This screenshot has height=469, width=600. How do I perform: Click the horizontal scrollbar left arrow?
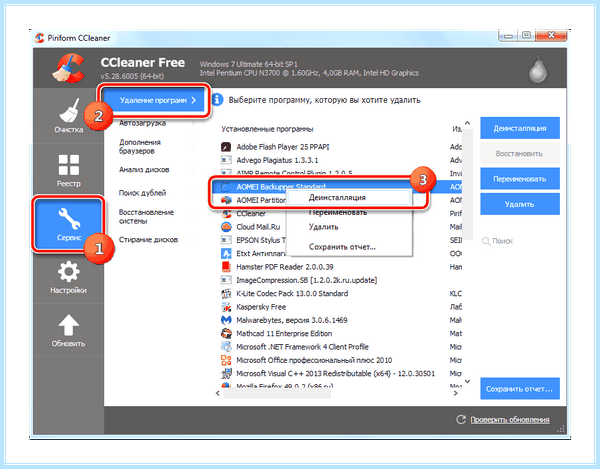coord(218,393)
